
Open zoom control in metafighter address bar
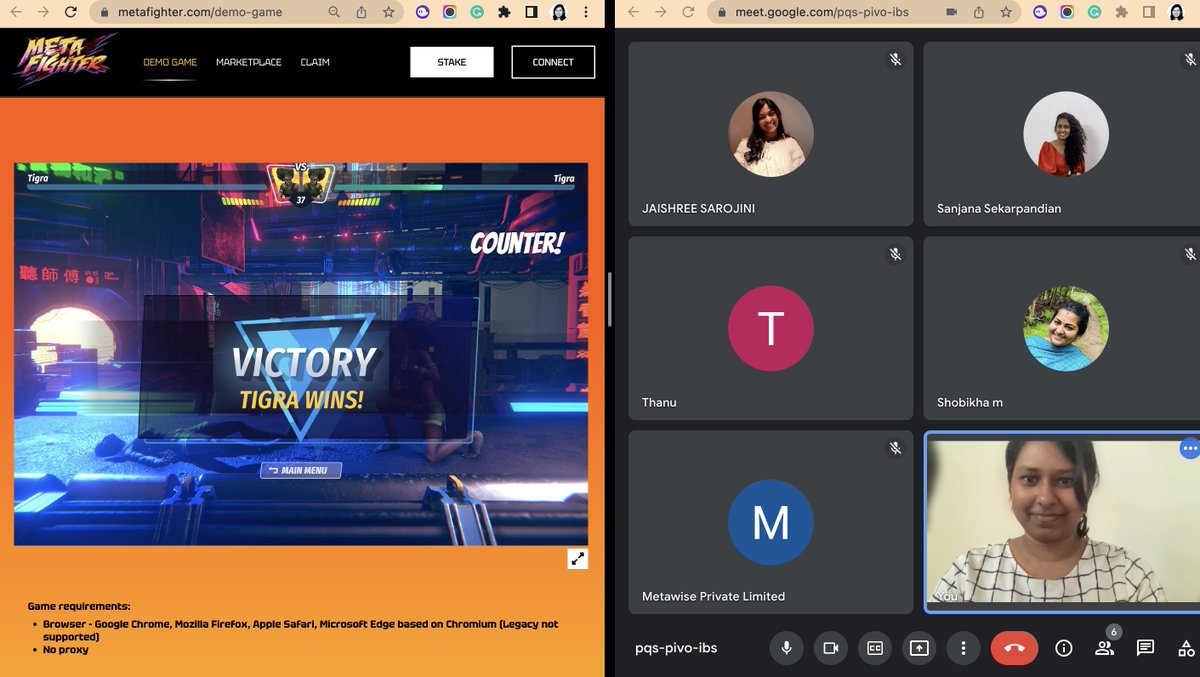[334, 12]
